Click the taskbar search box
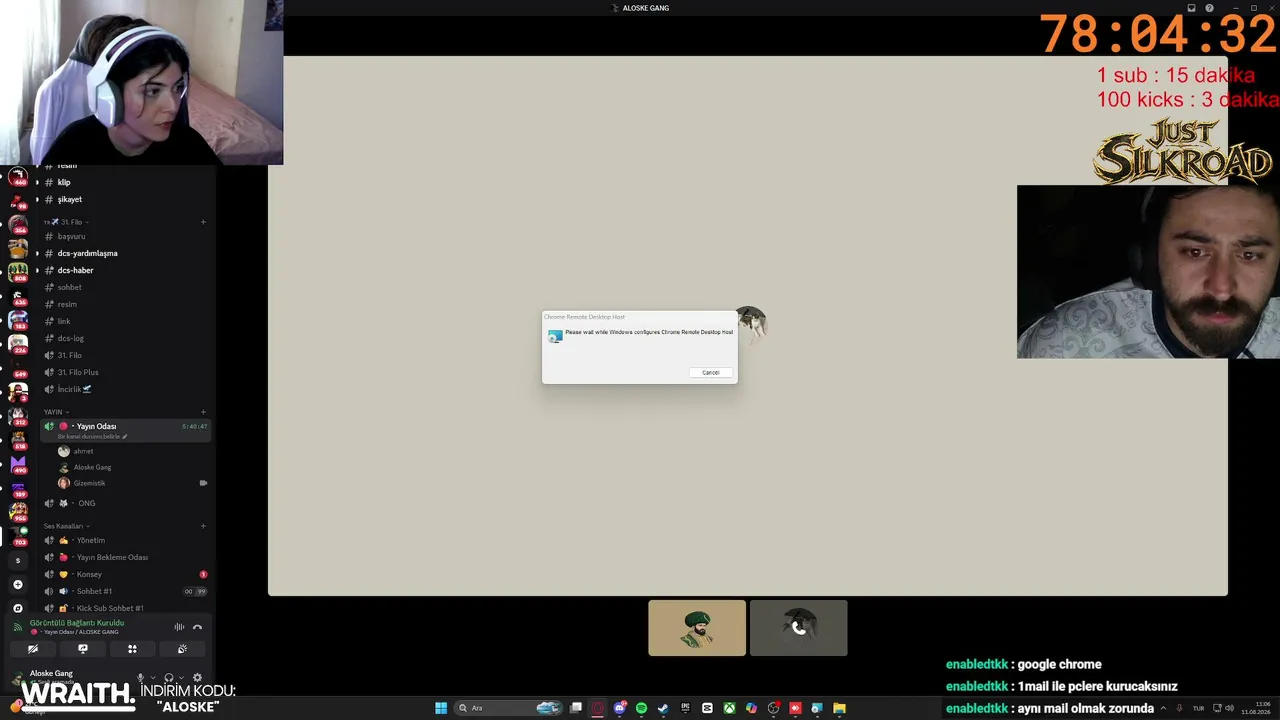1280x720 pixels. (508, 708)
